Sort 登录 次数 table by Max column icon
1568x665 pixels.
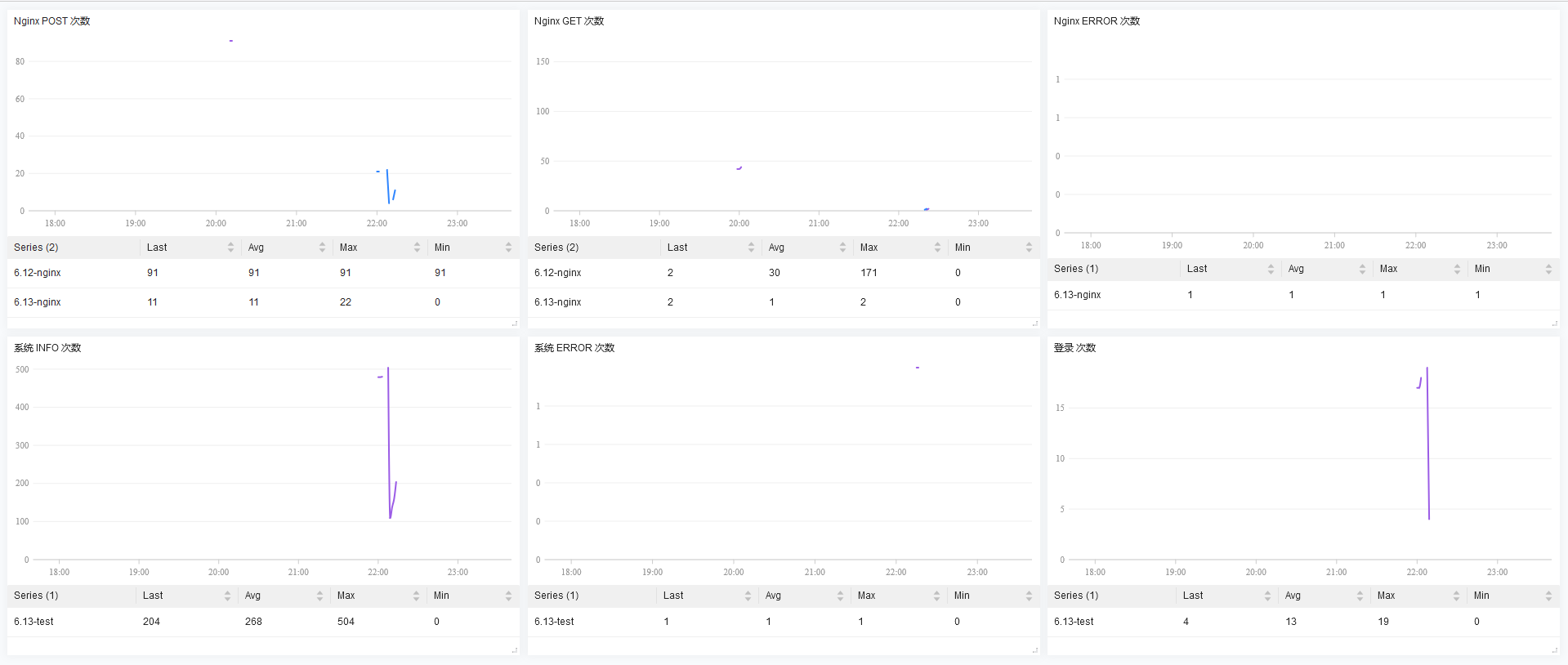point(1456,596)
